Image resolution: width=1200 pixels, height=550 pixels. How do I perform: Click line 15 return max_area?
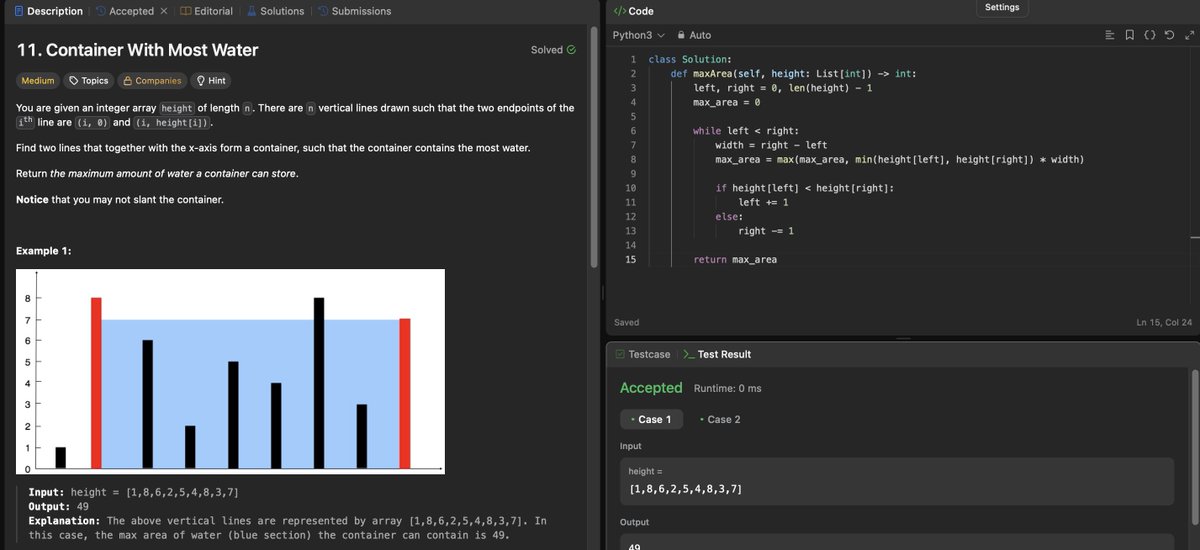[x=735, y=260]
